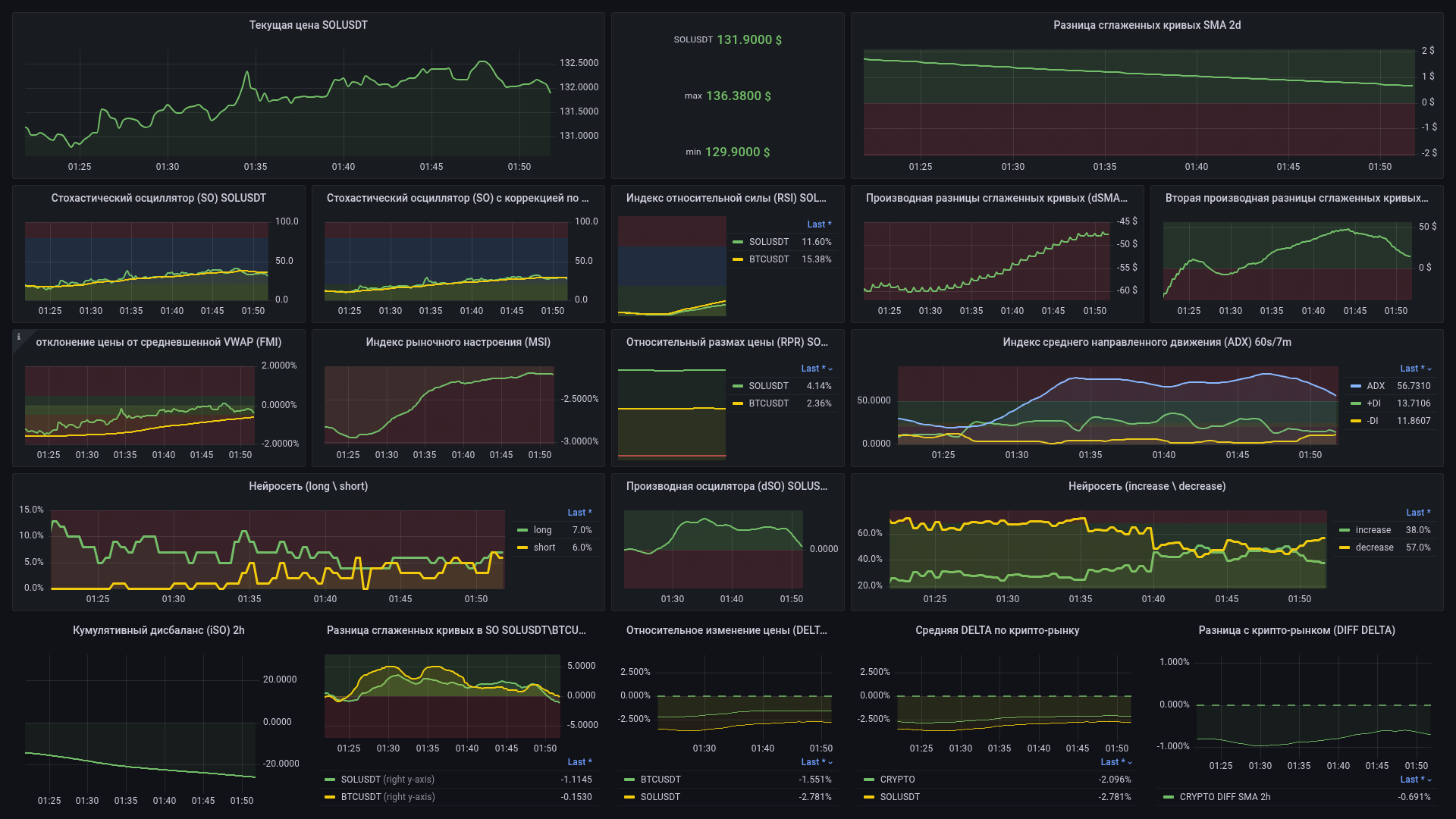
Task: Click the CRYPTO legend marker in Средняя DELTA panel
Action: click(x=869, y=780)
